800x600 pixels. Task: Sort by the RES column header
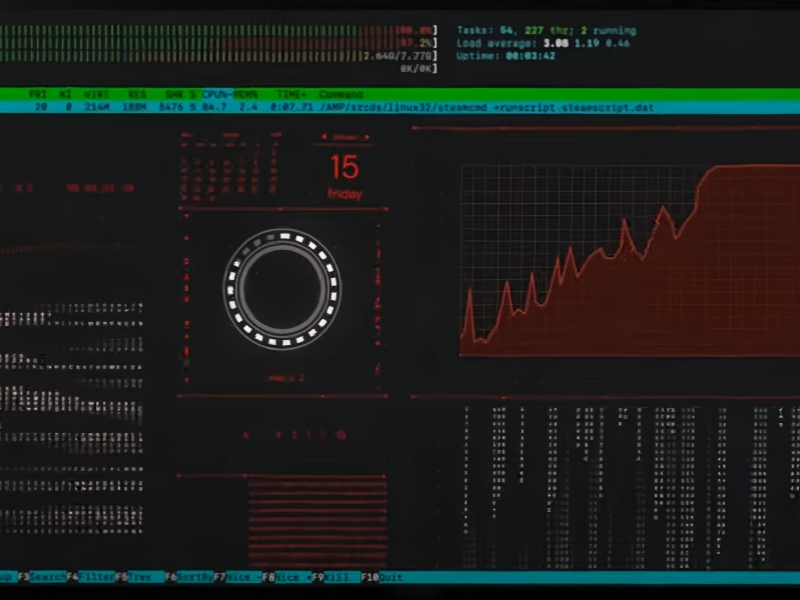click(x=136, y=94)
